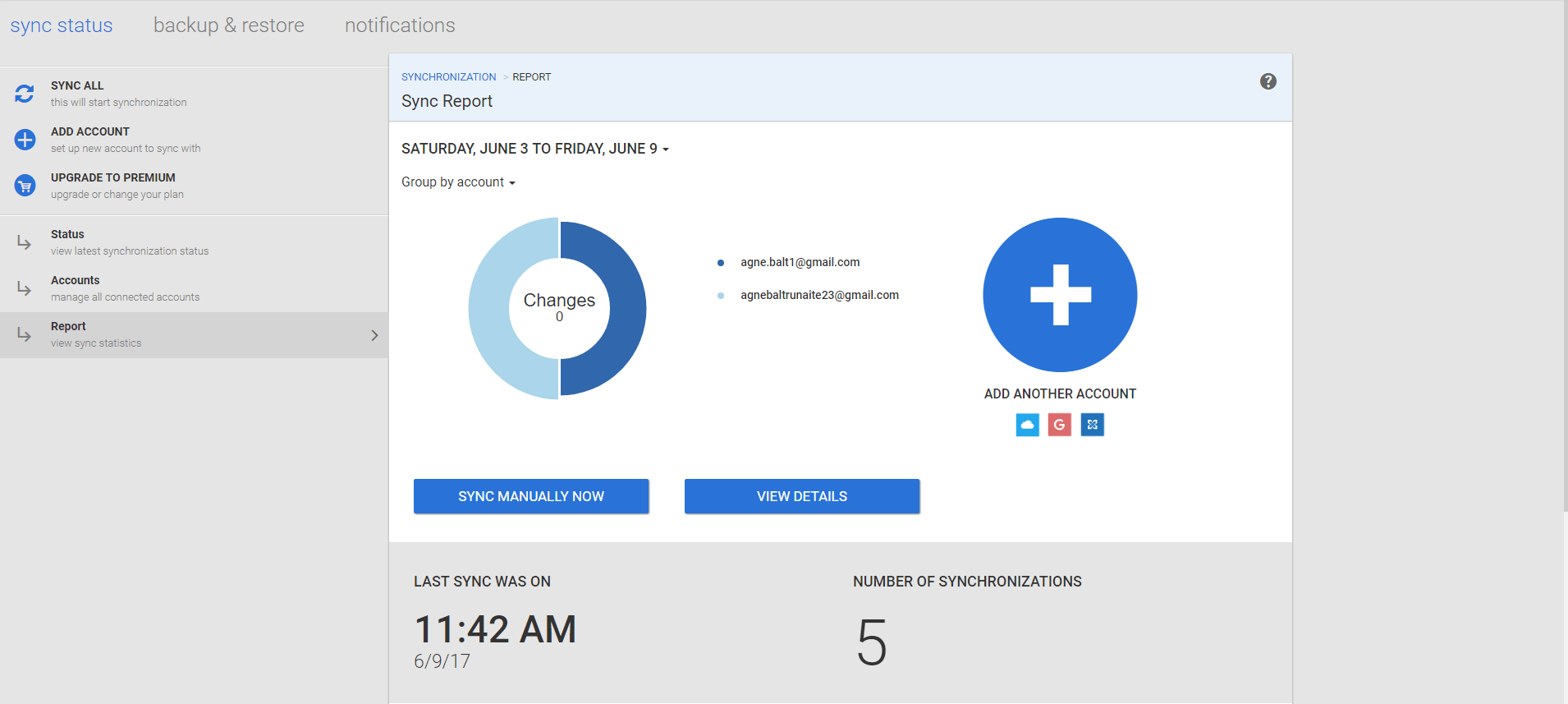
Task: Choose the blue cloud account icon
Action: tap(1027, 425)
